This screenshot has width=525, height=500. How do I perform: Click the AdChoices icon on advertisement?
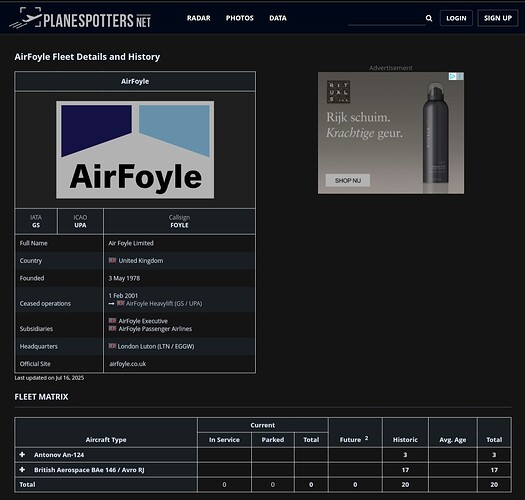pos(452,76)
